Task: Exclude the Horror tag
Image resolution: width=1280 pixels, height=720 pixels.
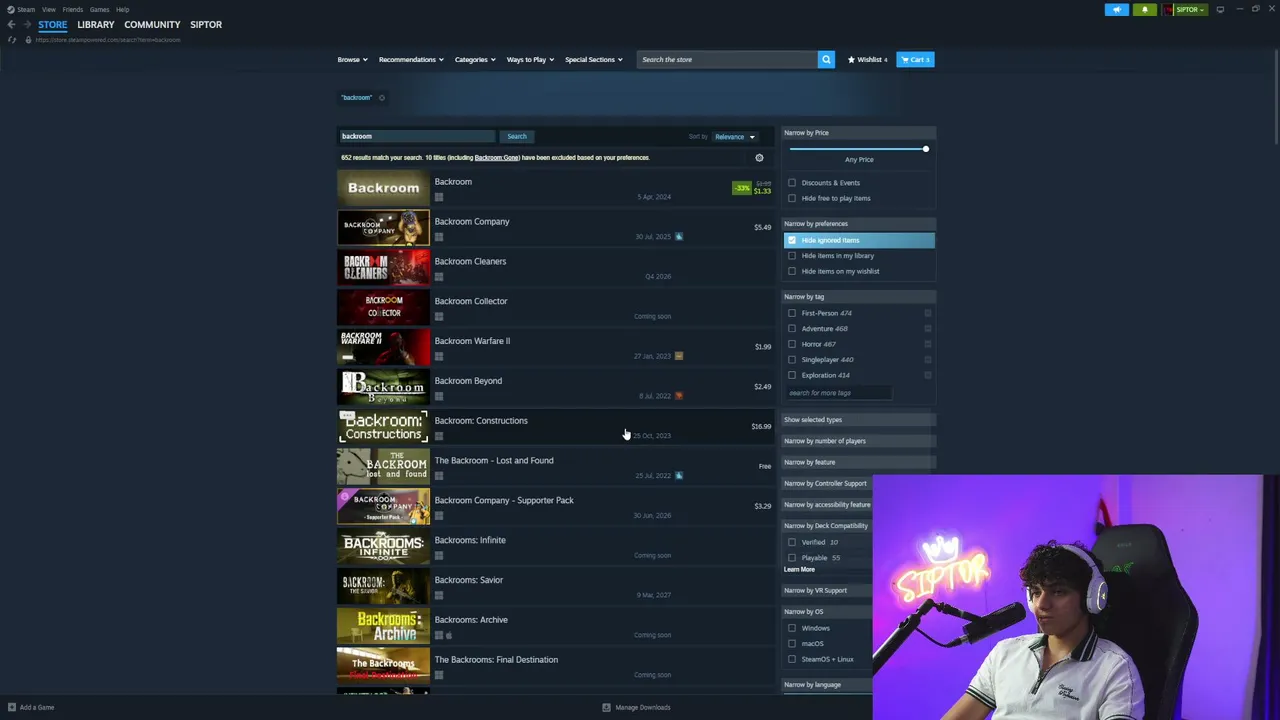Action: click(928, 344)
